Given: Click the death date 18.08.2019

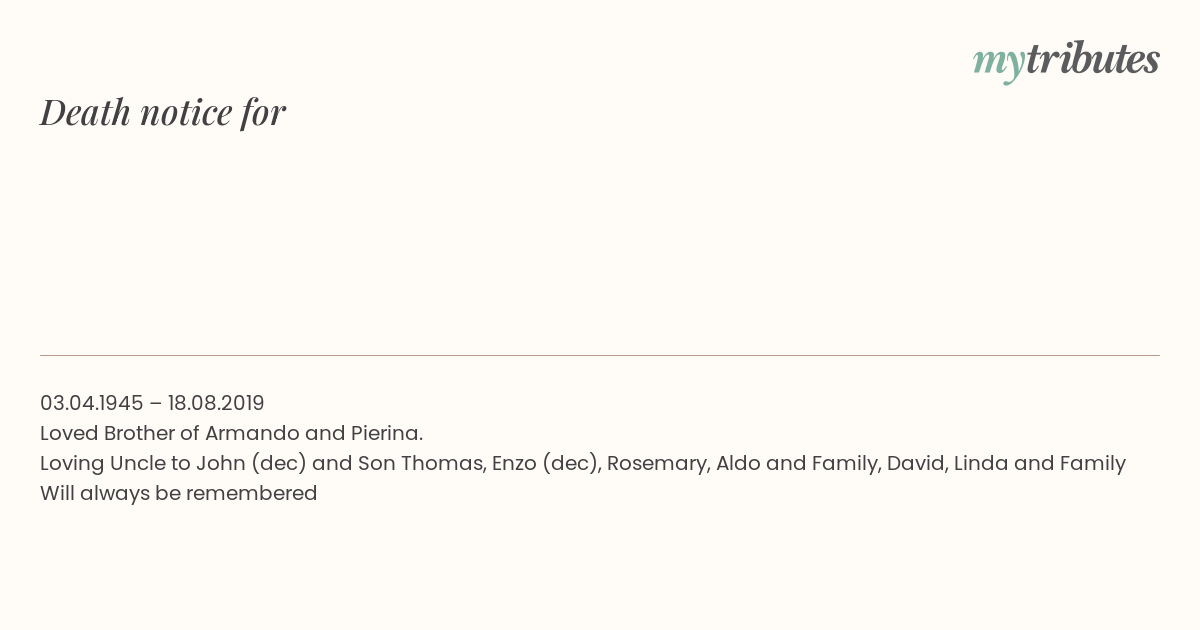Looking at the screenshot, I should (216, 403).
